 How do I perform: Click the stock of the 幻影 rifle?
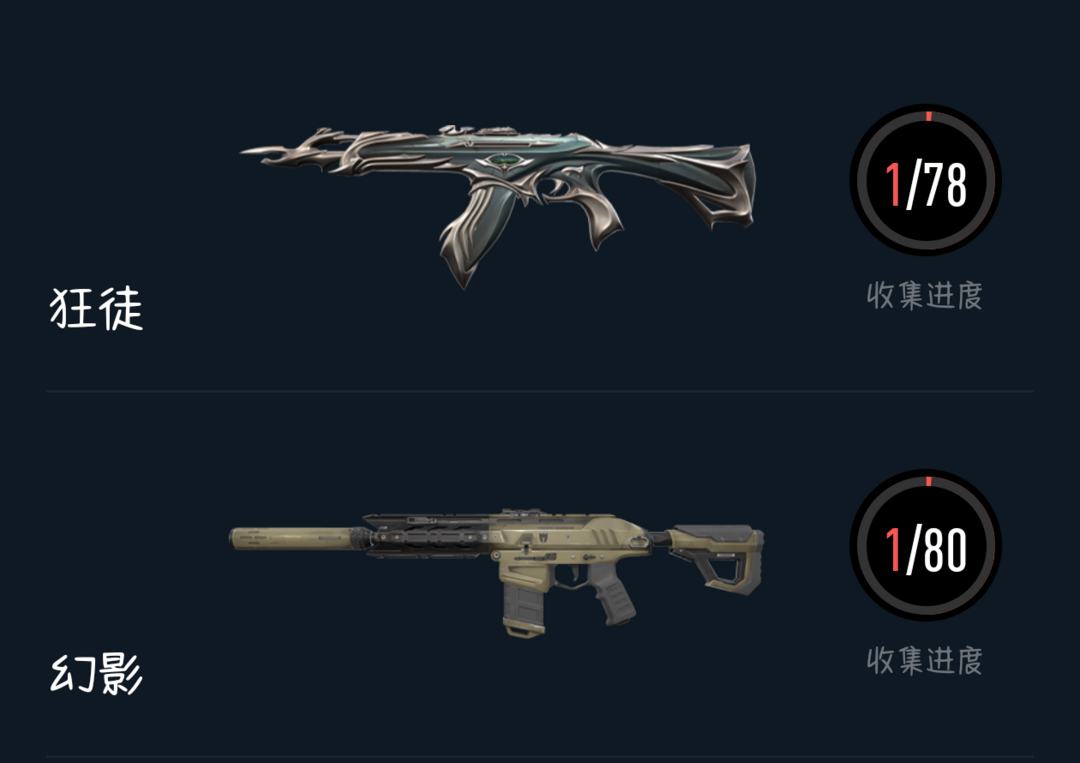tap(716, 556)
